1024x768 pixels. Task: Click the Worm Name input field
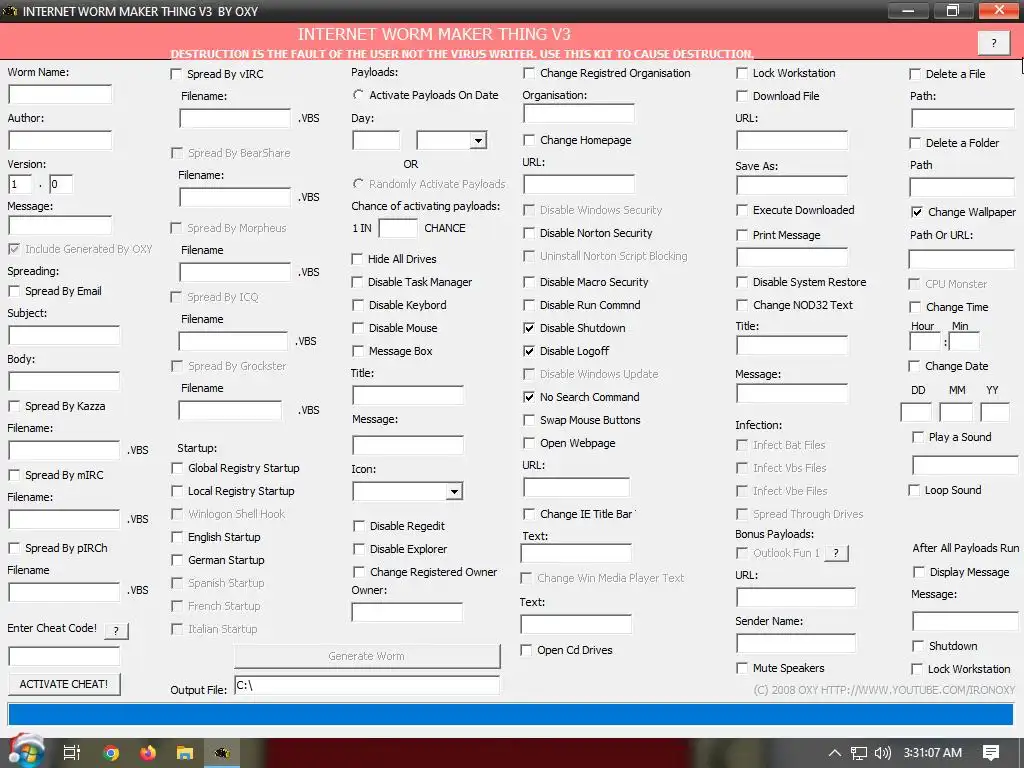60,95
